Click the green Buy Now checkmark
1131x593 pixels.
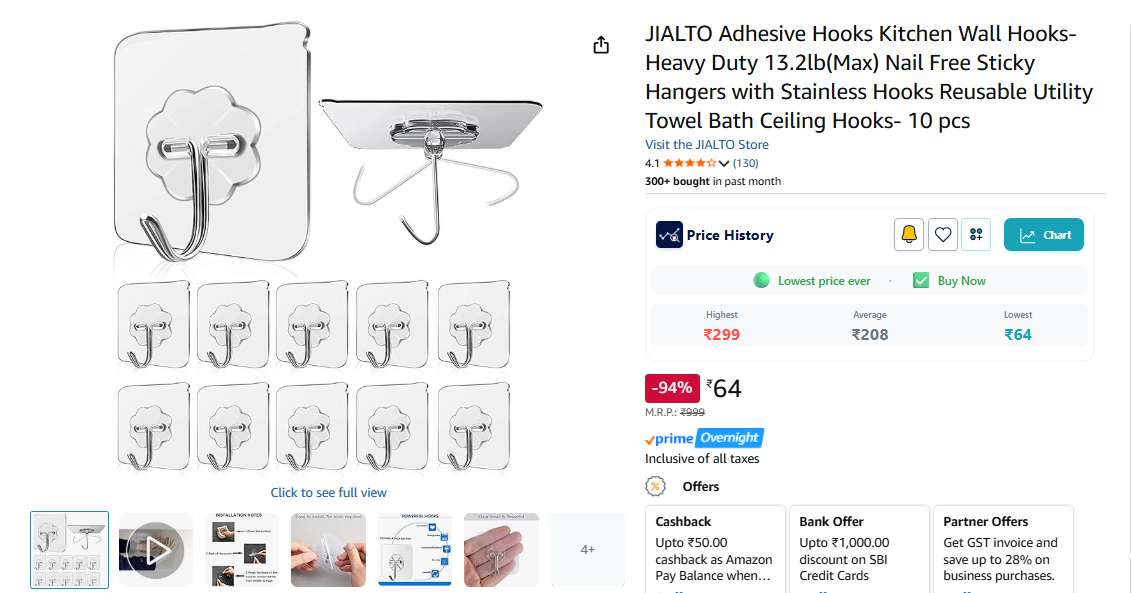[x=921, y=281]
